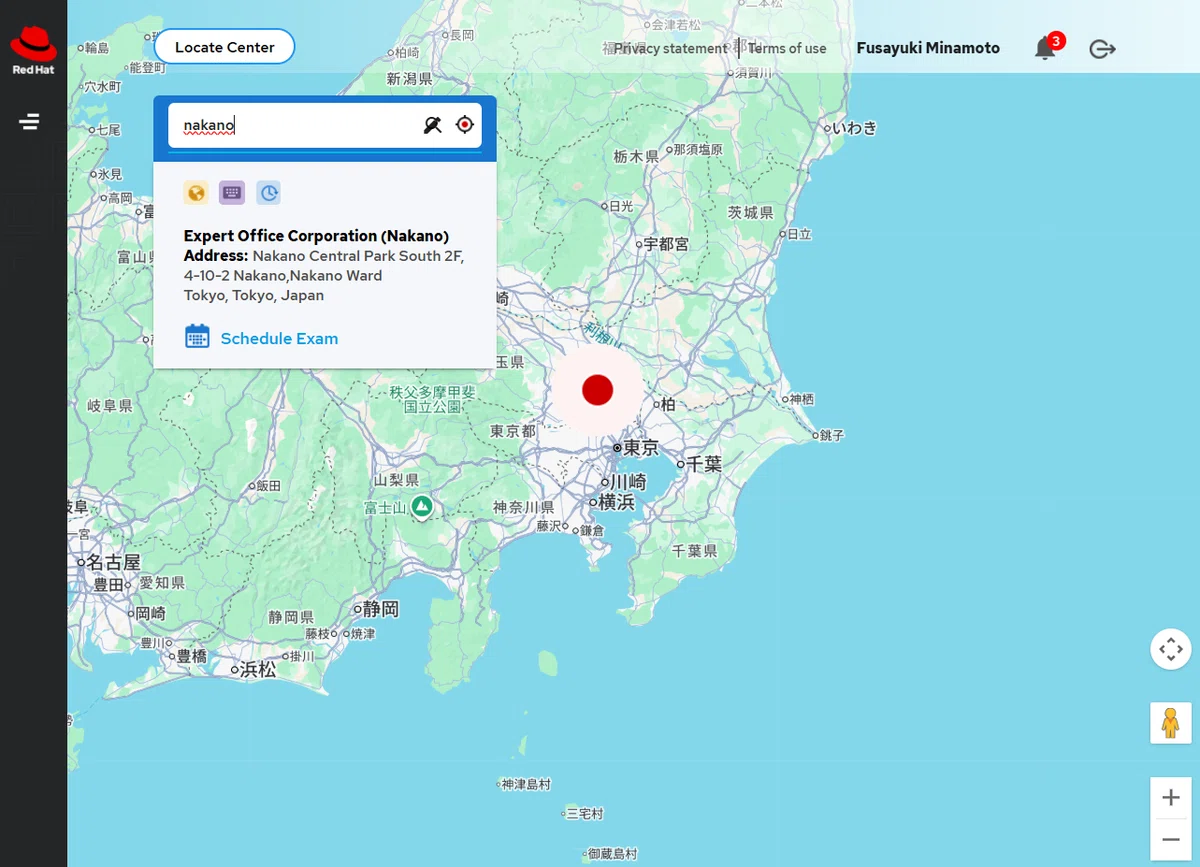Viewport: 1200px width, 867px height.
Task: Click the 川崎 city label on the map
Action: click(x=628, y=482)
